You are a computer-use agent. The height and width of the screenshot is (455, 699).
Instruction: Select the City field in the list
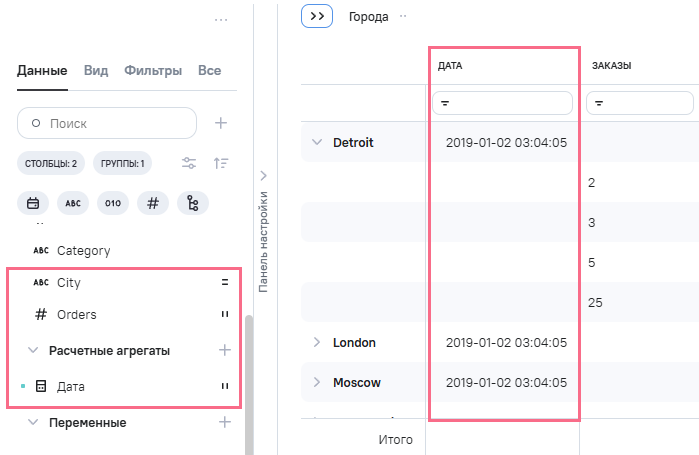click(69, 283)
